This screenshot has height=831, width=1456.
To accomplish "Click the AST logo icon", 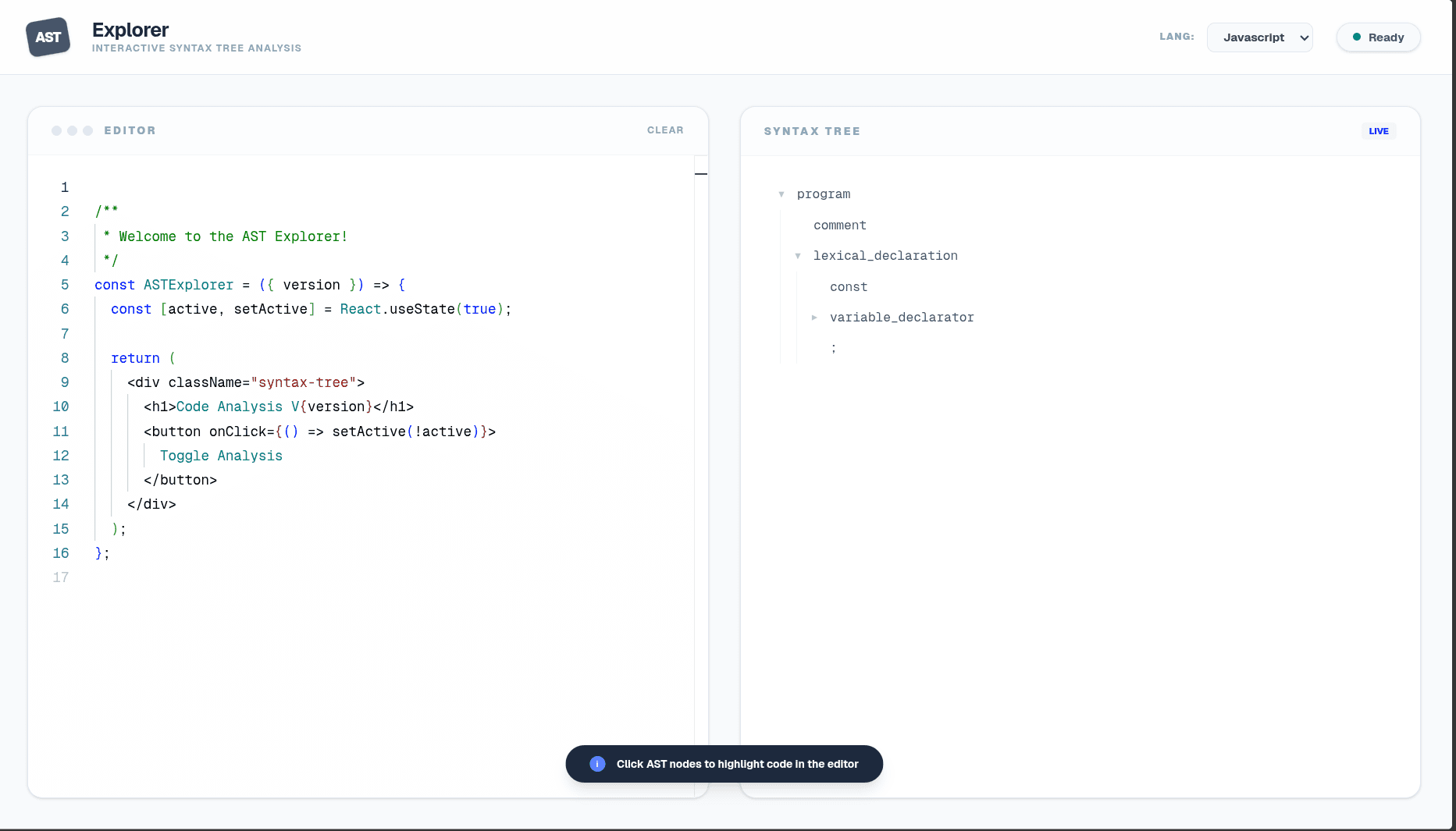I will pyautogui.click(x=48, y=37).
